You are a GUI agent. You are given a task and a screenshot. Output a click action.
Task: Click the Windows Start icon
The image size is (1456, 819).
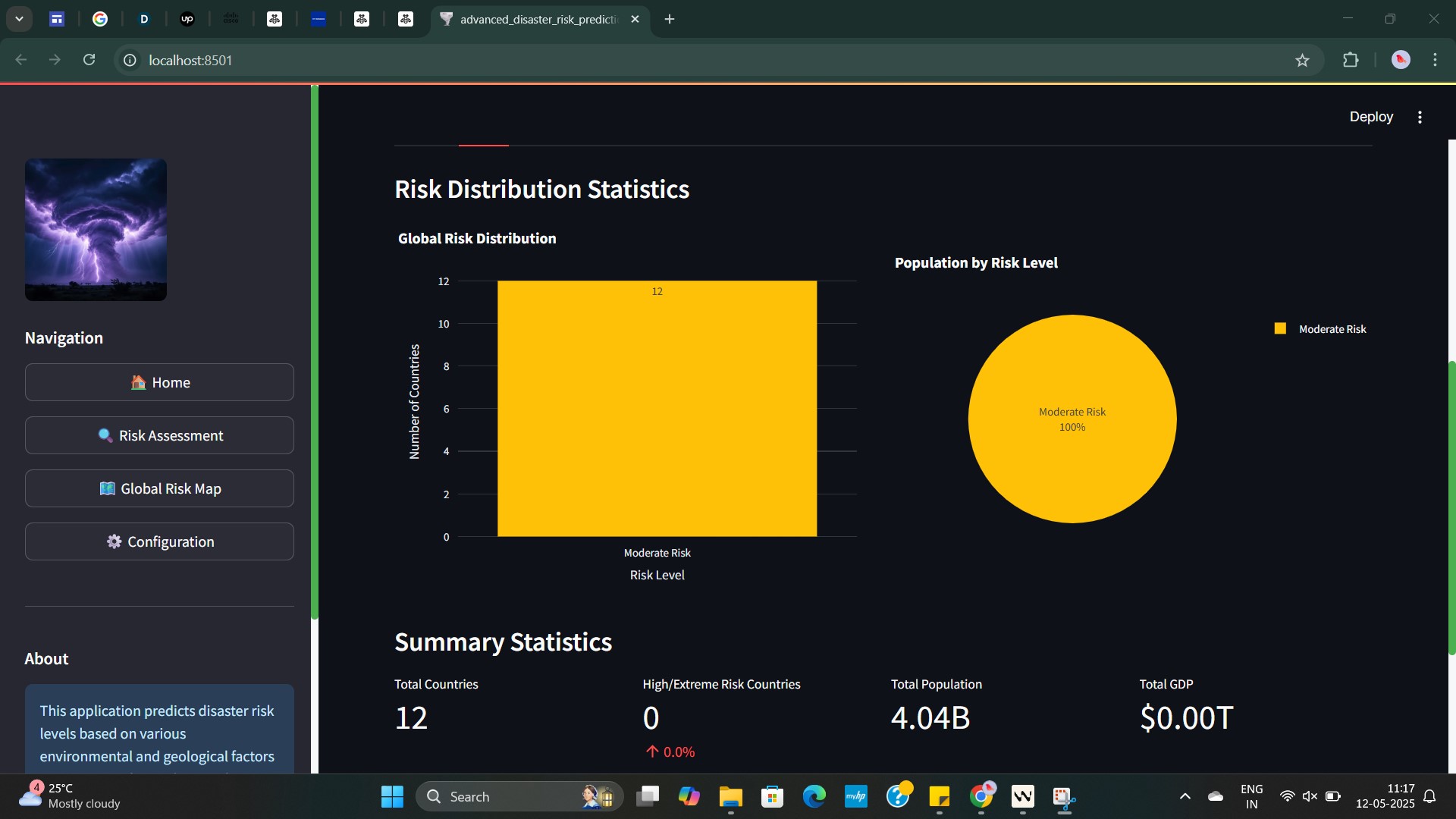[x=392, y=797]
